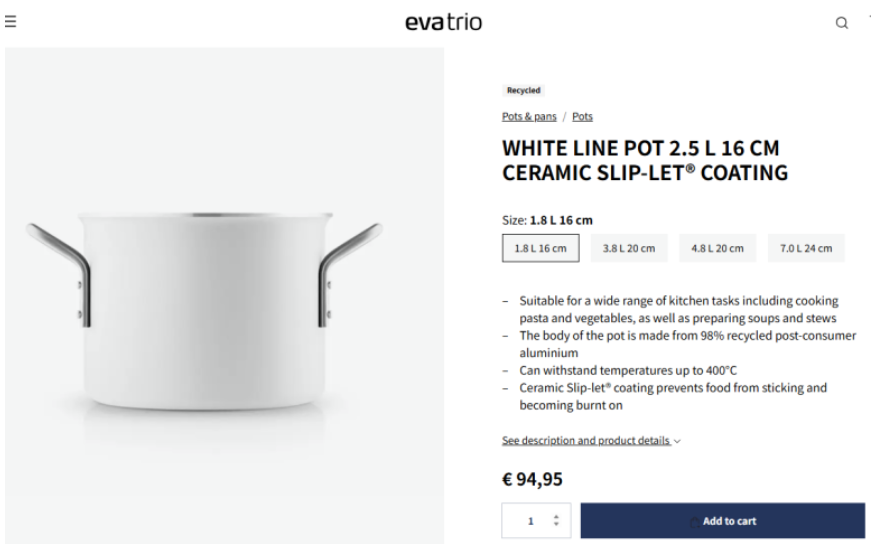This screenshot has height=544, width=873.
Task: Open the hamburger menu icon
Action: pyautogui.click(x=11, y=22)
